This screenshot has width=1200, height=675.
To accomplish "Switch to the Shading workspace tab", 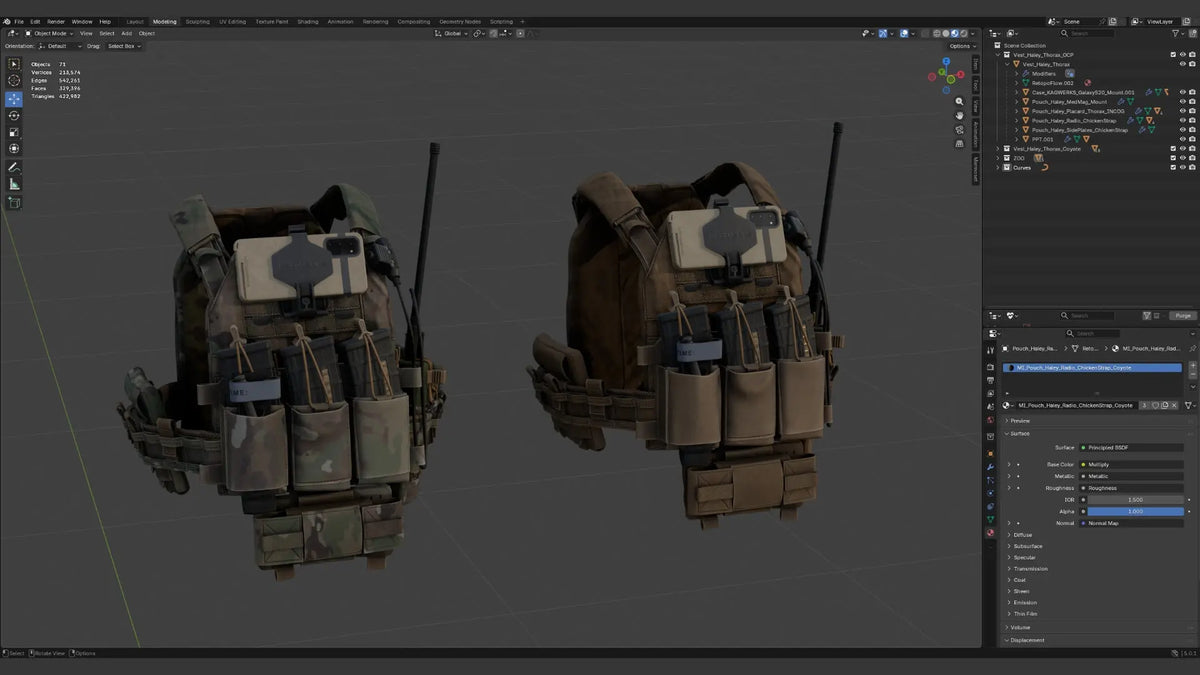I will 308,21.
